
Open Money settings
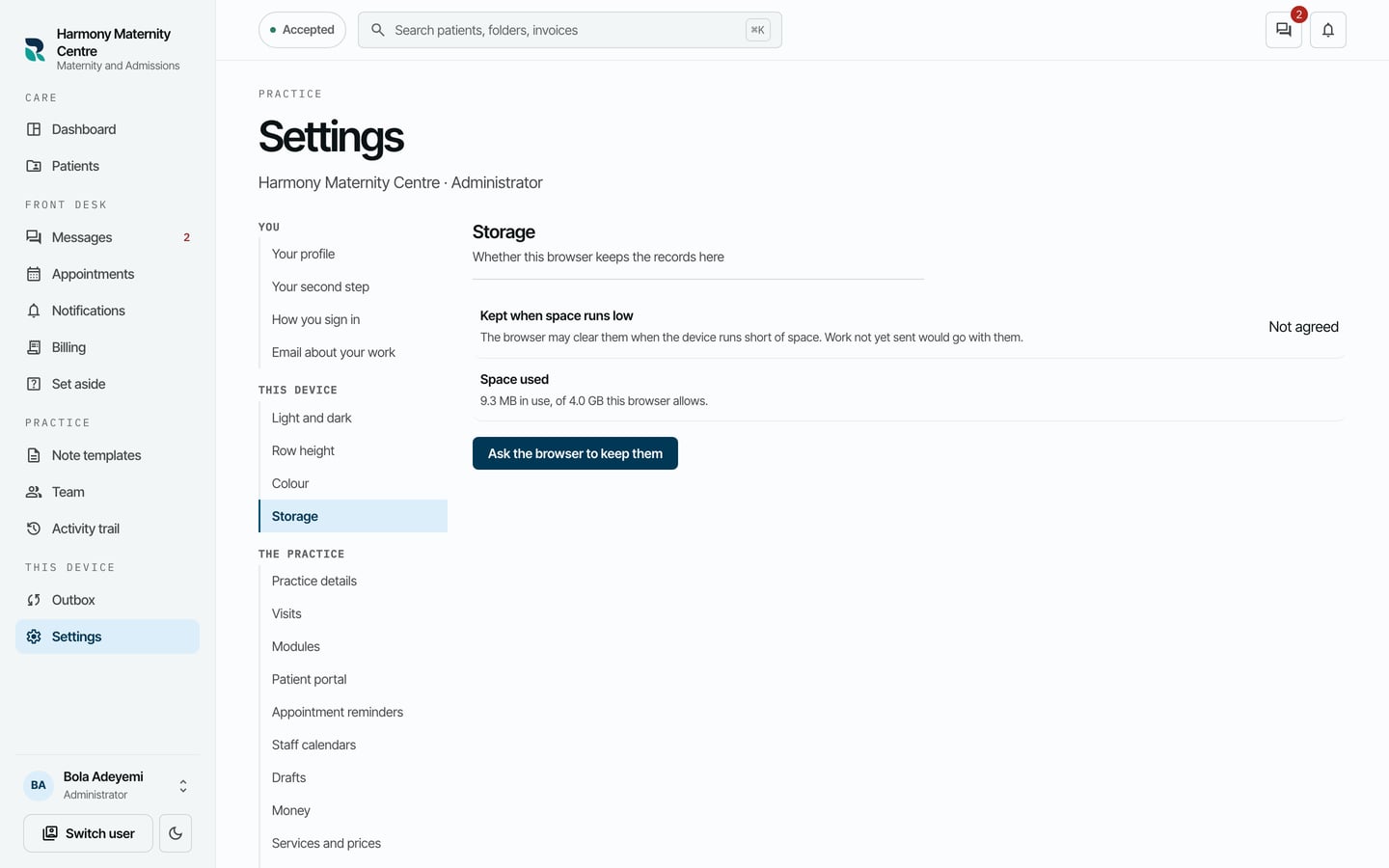click(x=353, y=810)
